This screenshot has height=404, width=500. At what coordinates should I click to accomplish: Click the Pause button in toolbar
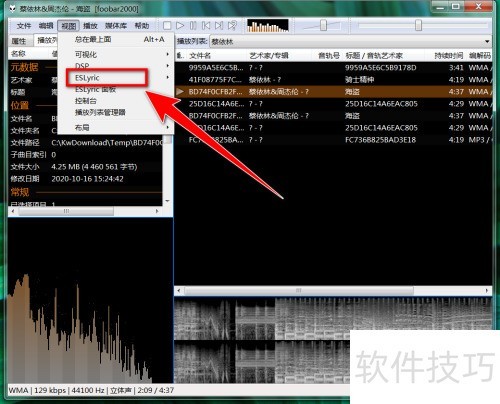tap(193, 26)
